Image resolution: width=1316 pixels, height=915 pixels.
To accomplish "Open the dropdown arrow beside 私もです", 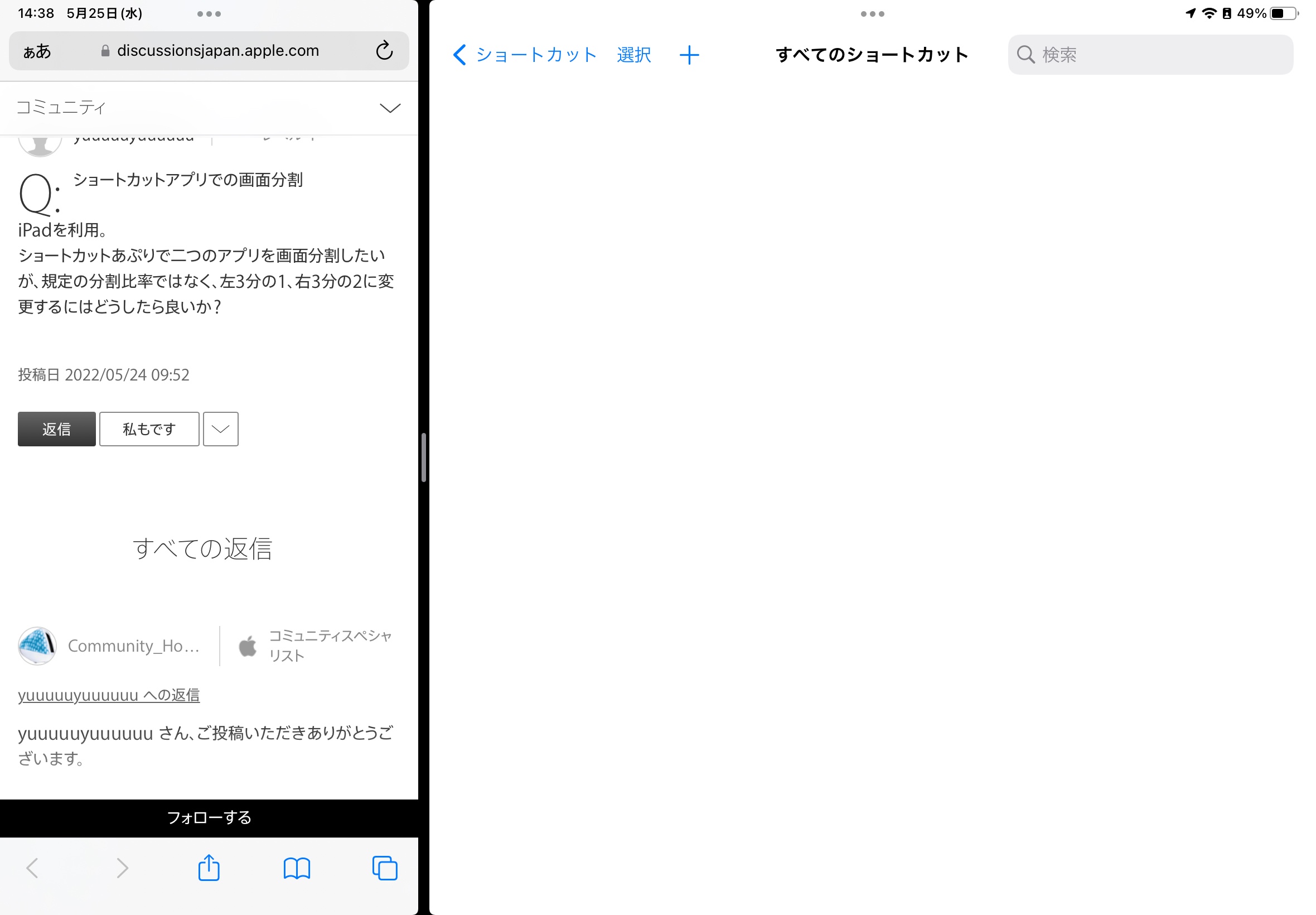I will [x=221, y=429].
